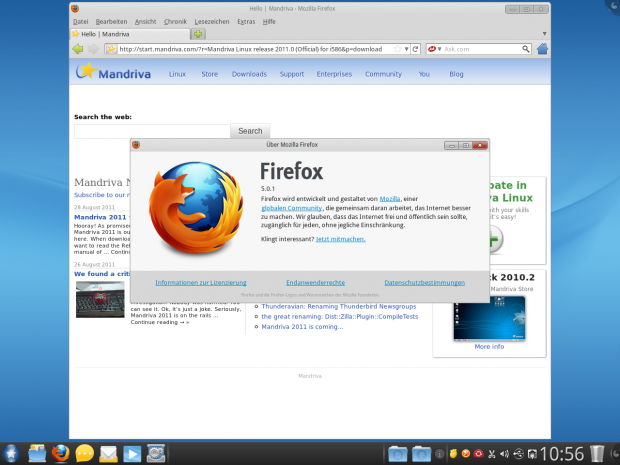Click the Community navigation link
This screenshot has width=620, height=465.
[x=384, y=74]
